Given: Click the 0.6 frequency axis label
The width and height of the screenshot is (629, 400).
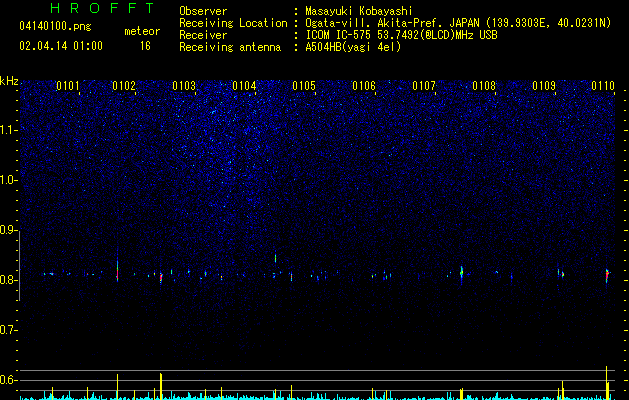Looking at the screenshot, I should click(x=9, y=380).
